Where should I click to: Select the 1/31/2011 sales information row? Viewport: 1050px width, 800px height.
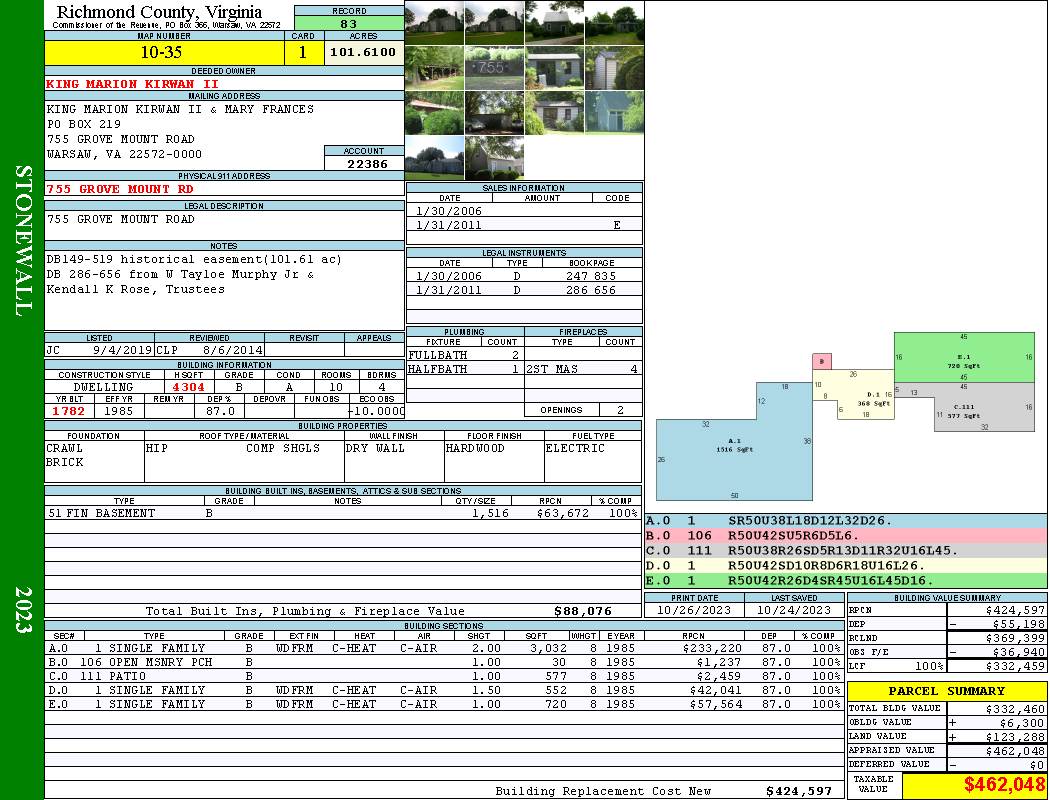[524, 225]
